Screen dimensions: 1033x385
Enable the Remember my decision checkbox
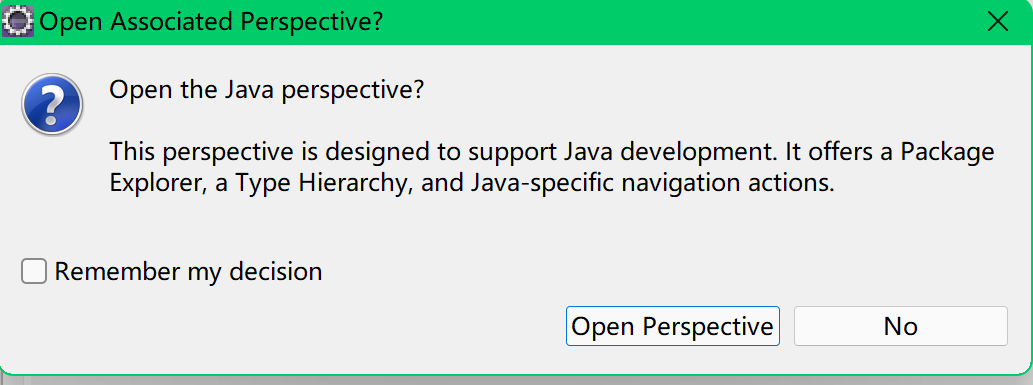point(34,272)
